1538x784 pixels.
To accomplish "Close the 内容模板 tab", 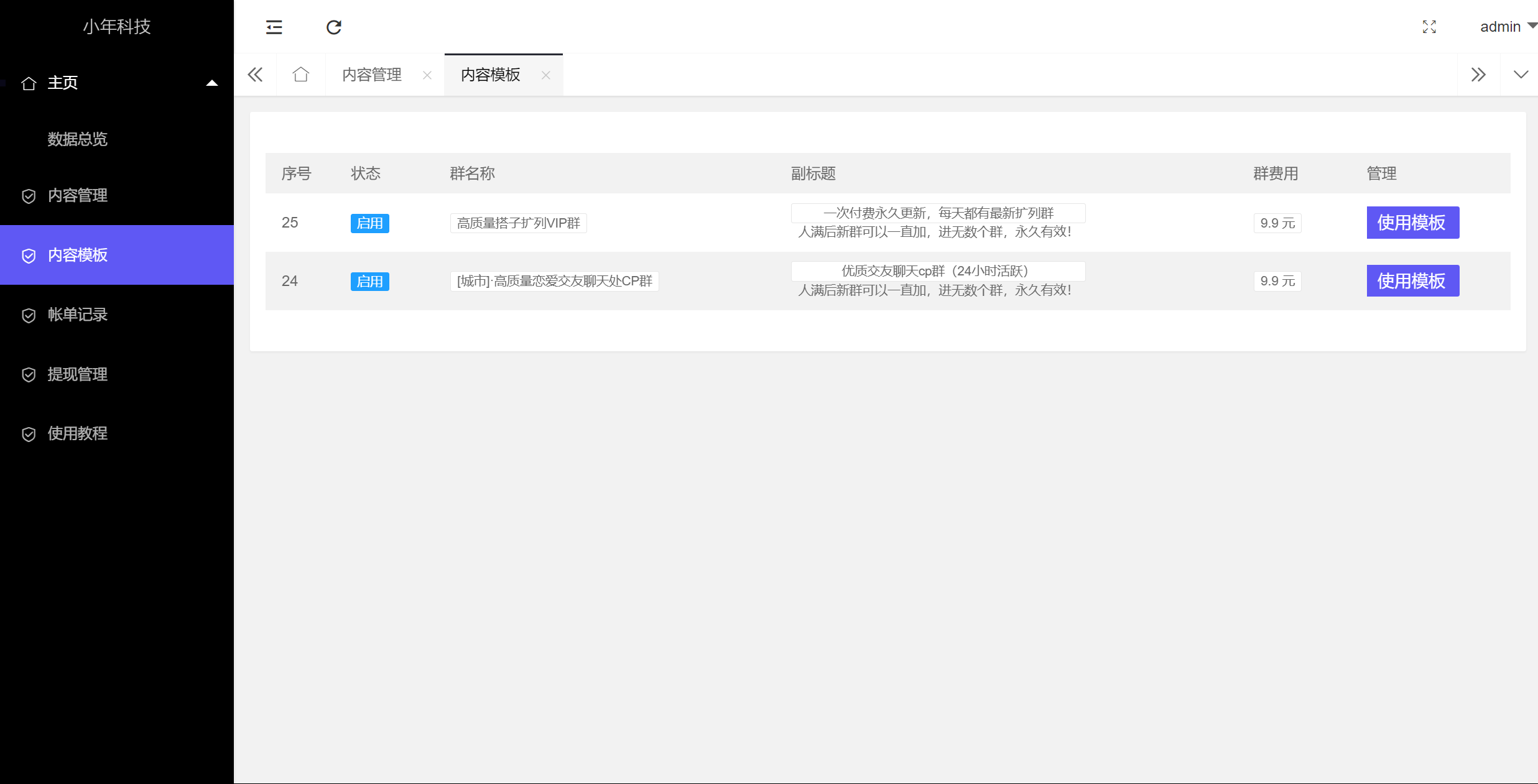I will click(x=546, y=75).
